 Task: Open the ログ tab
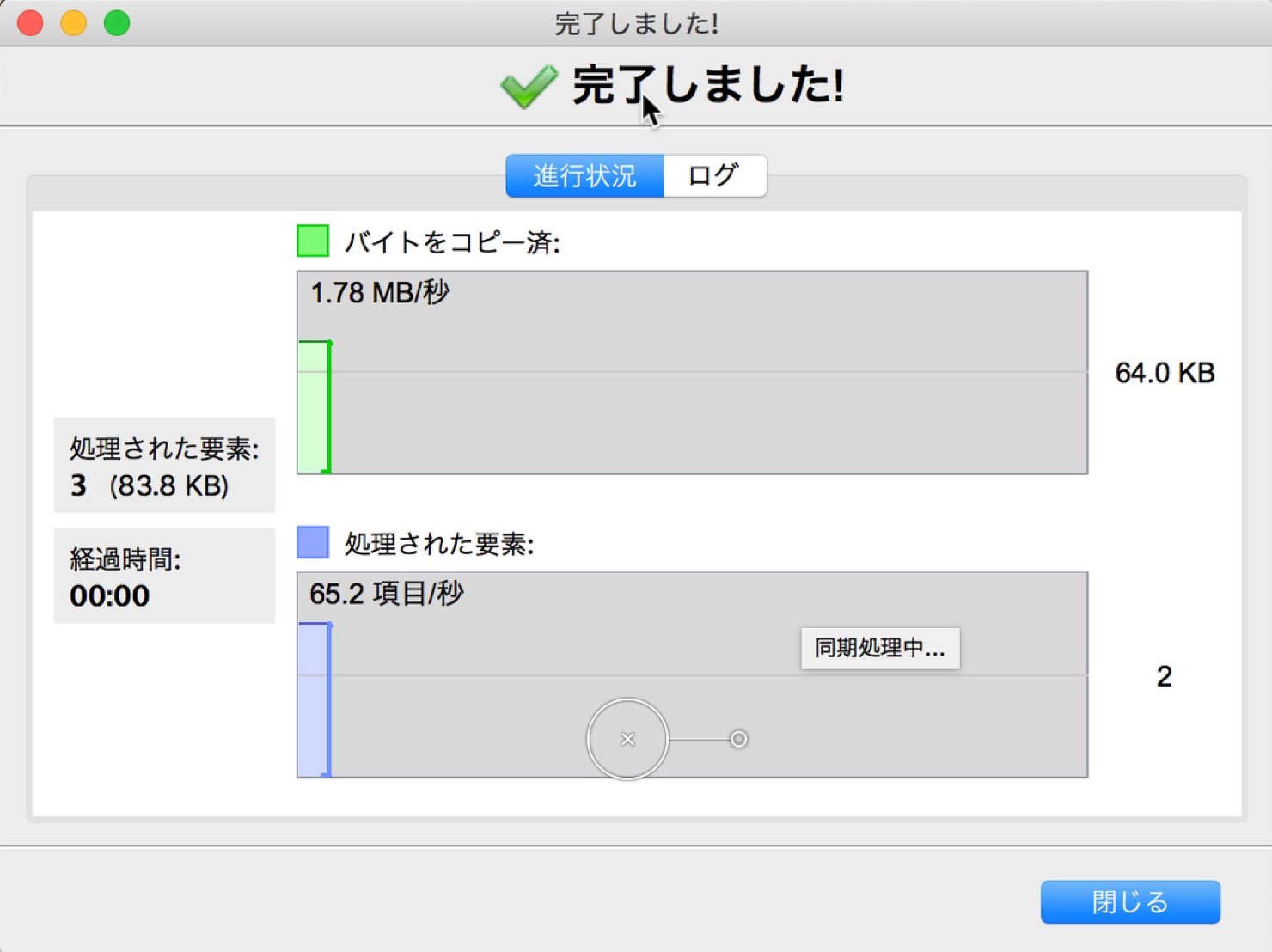tap(714, 176)
